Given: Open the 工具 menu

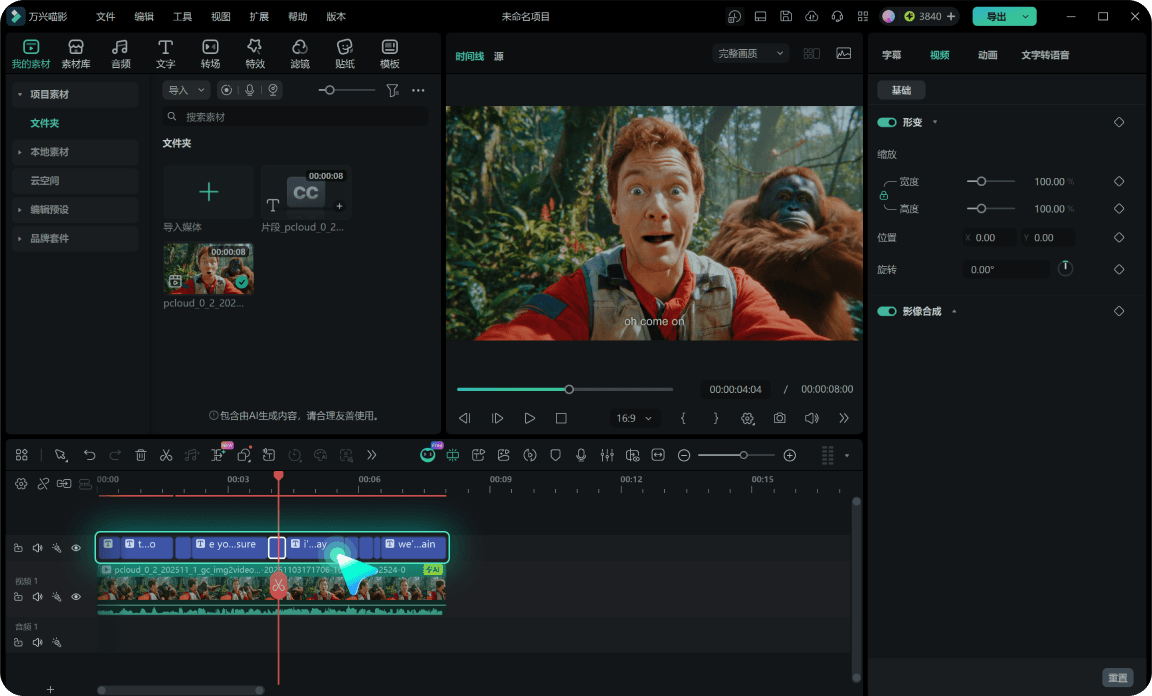Looking at the screenshot, I should coord(182,16).
